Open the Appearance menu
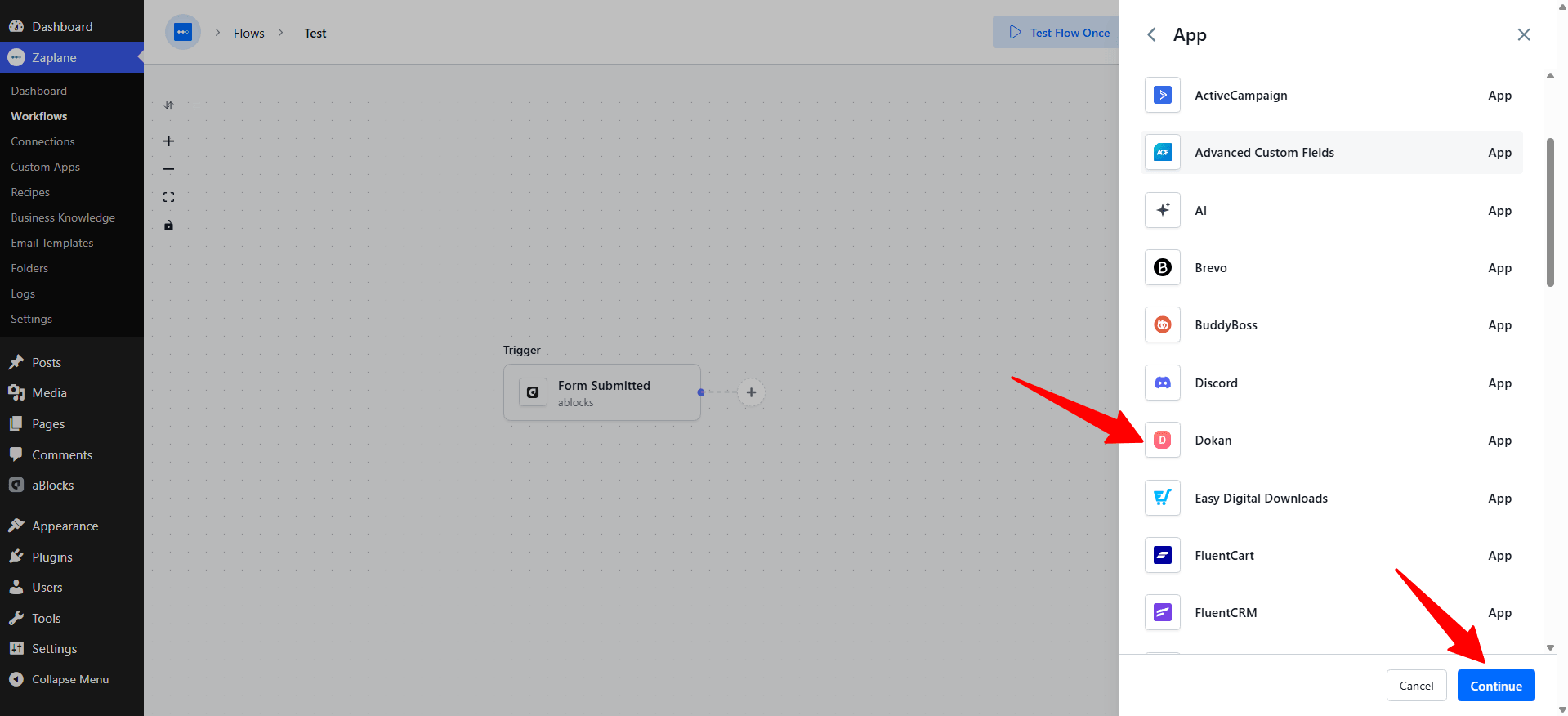This screenshot has width=1568, height=716. (72, 526)
